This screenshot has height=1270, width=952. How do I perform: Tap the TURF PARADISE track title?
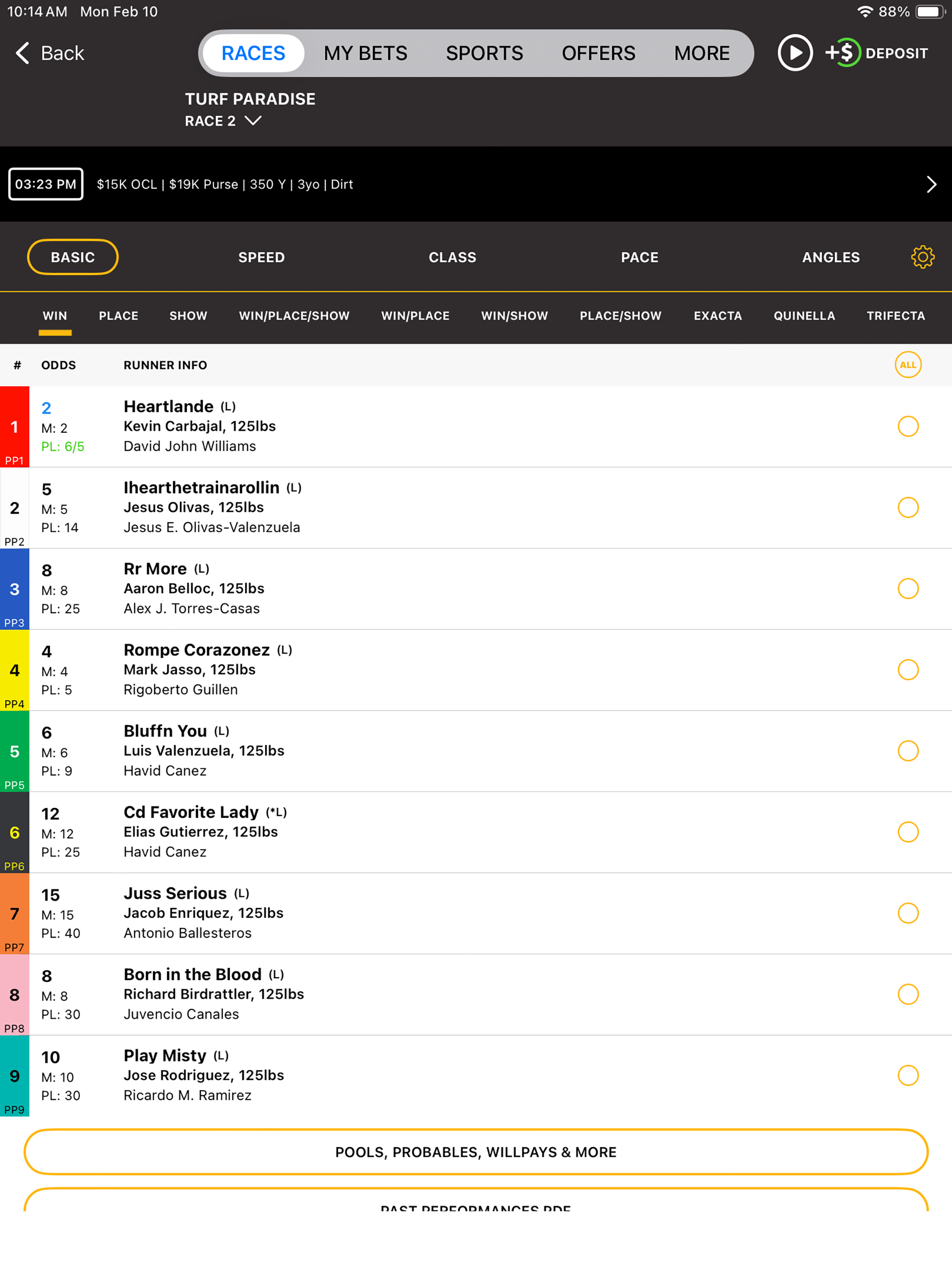(x=250, y=99)
